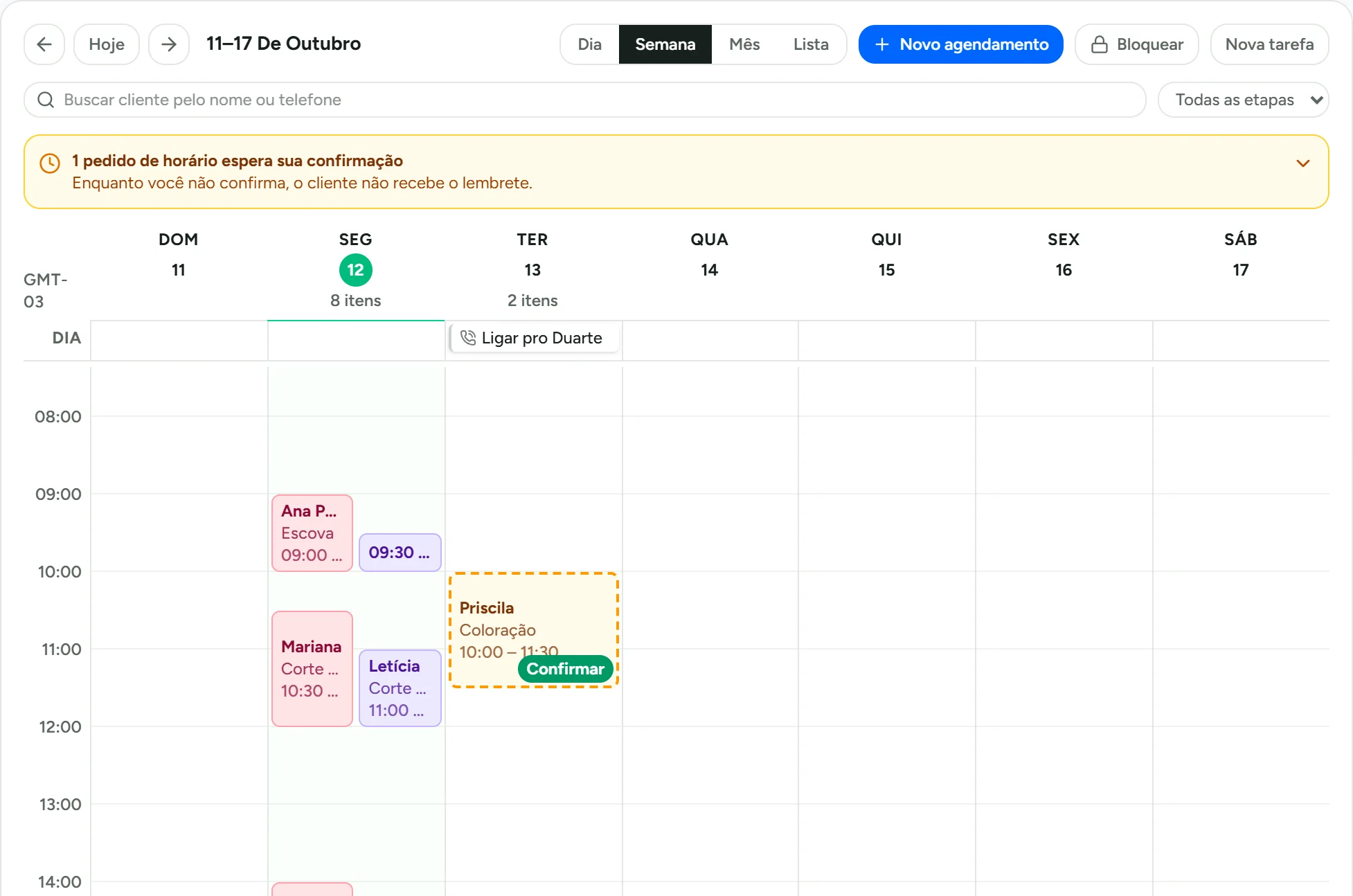Switch to Dia view

tap(590, 44)
